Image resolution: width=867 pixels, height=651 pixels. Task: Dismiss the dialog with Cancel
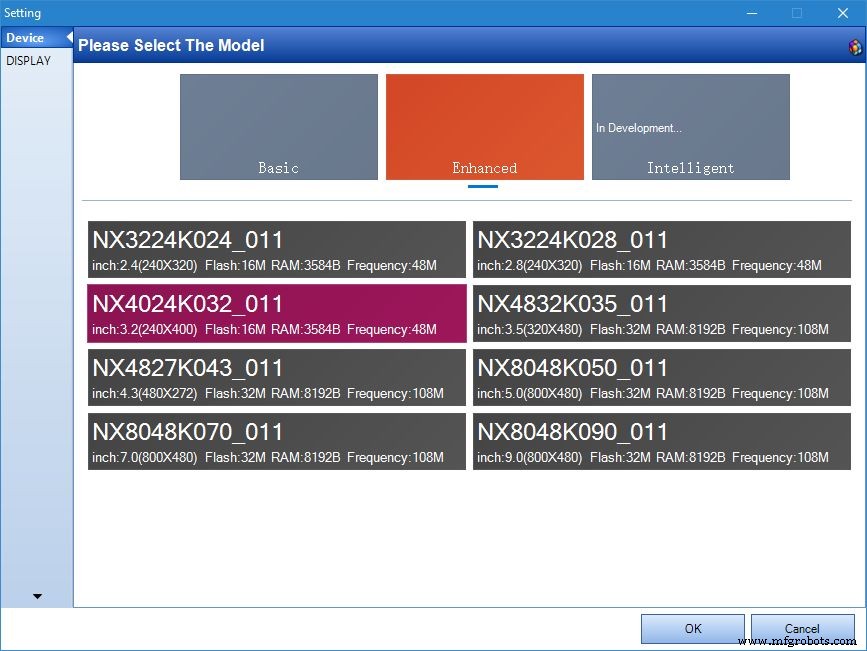(803, 628)
